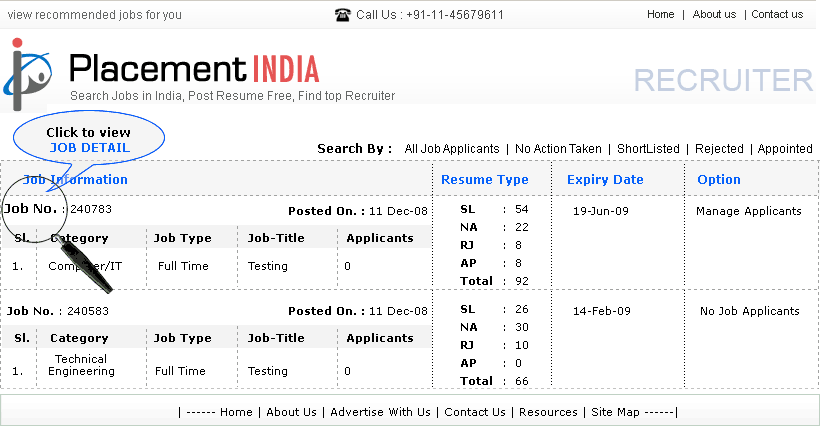Viewport: 820px width, 426px height.
Task: Click No Job Applicants for job 240583
Action: [x=749, y=311]
